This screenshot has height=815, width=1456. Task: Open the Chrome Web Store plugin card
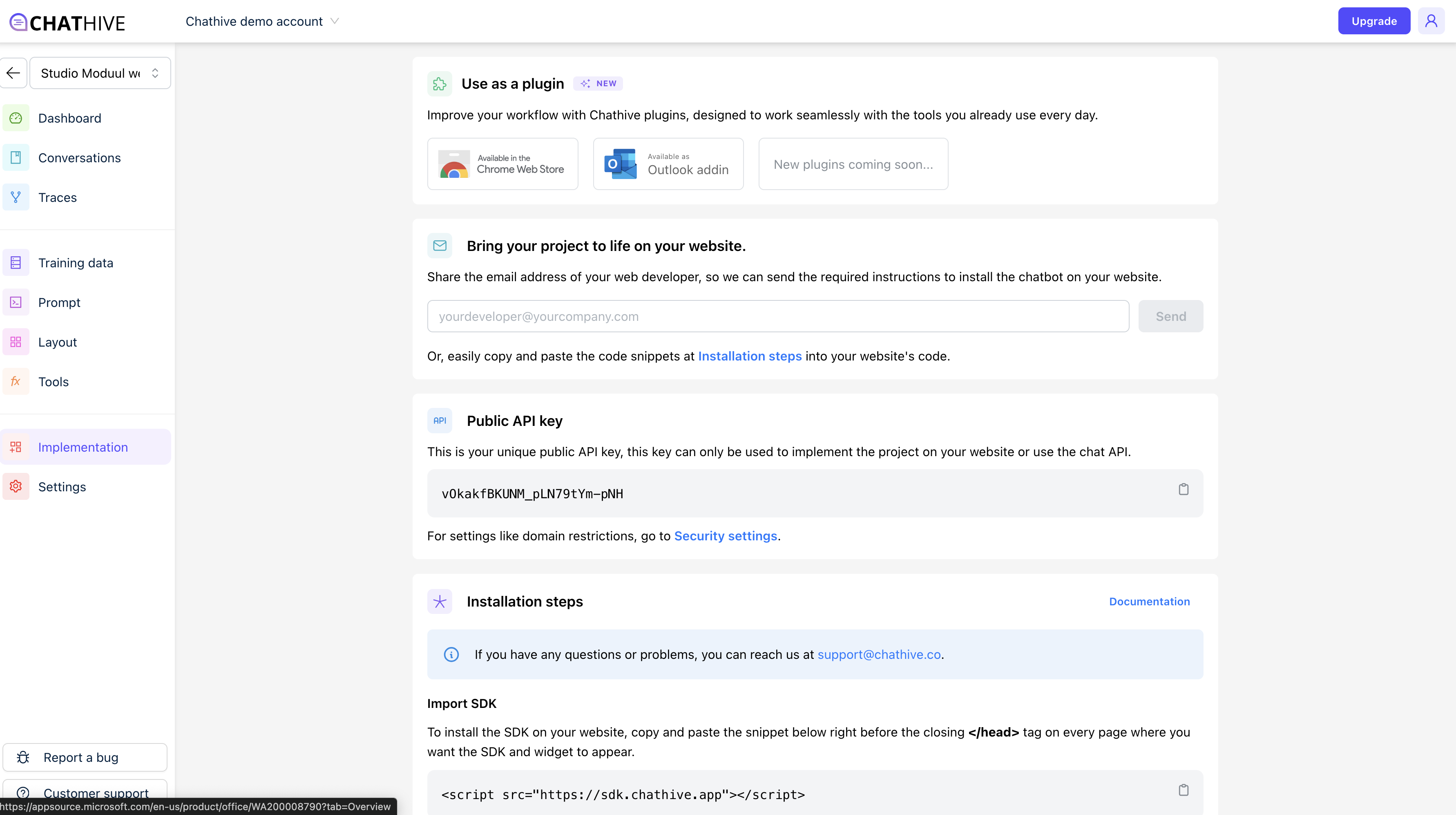click(x=502, y=164)
